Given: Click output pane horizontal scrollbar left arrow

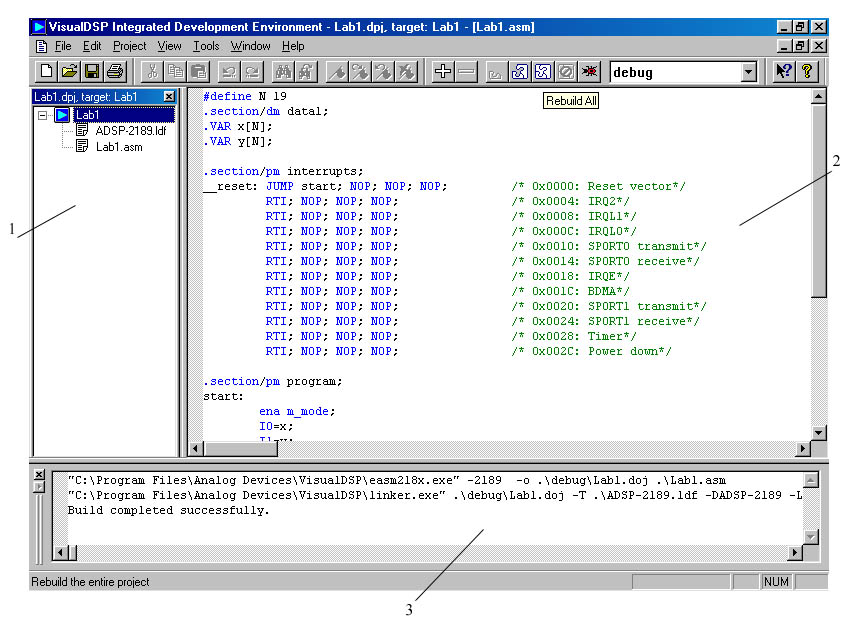Looking at the screenshot, I should tap(60, 552).
